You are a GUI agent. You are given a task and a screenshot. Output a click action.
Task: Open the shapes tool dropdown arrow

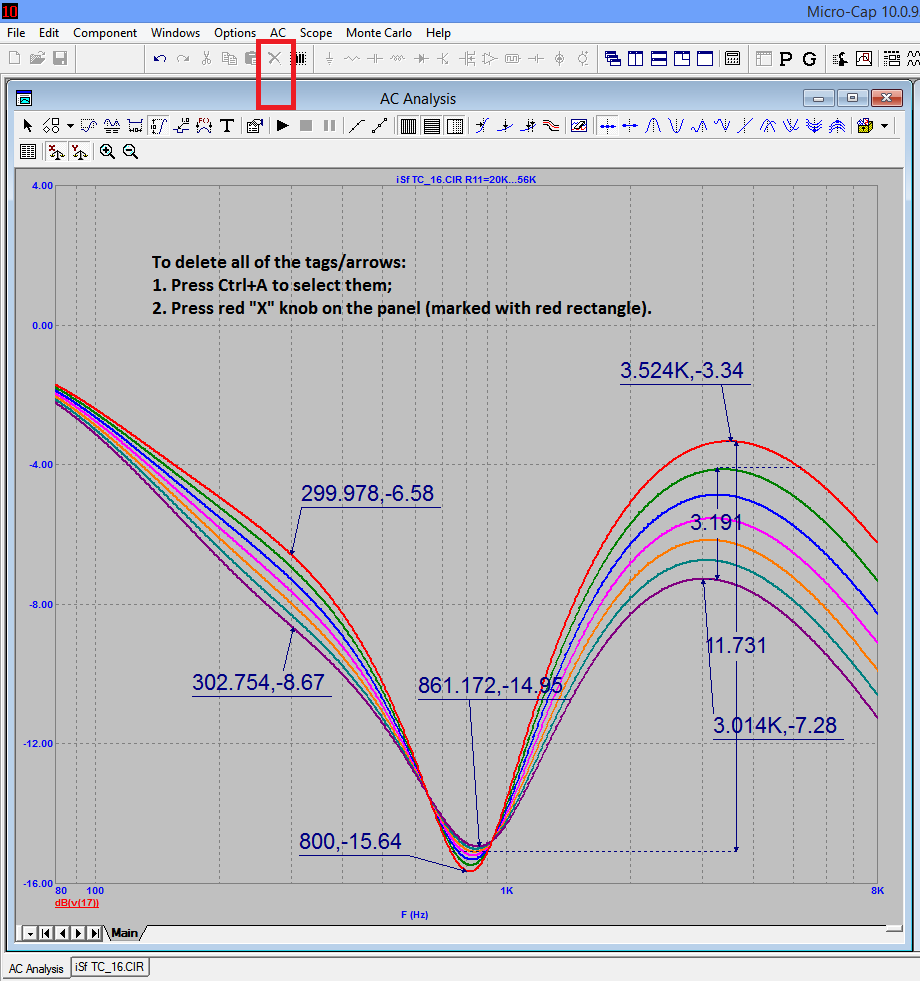[70, 126]
